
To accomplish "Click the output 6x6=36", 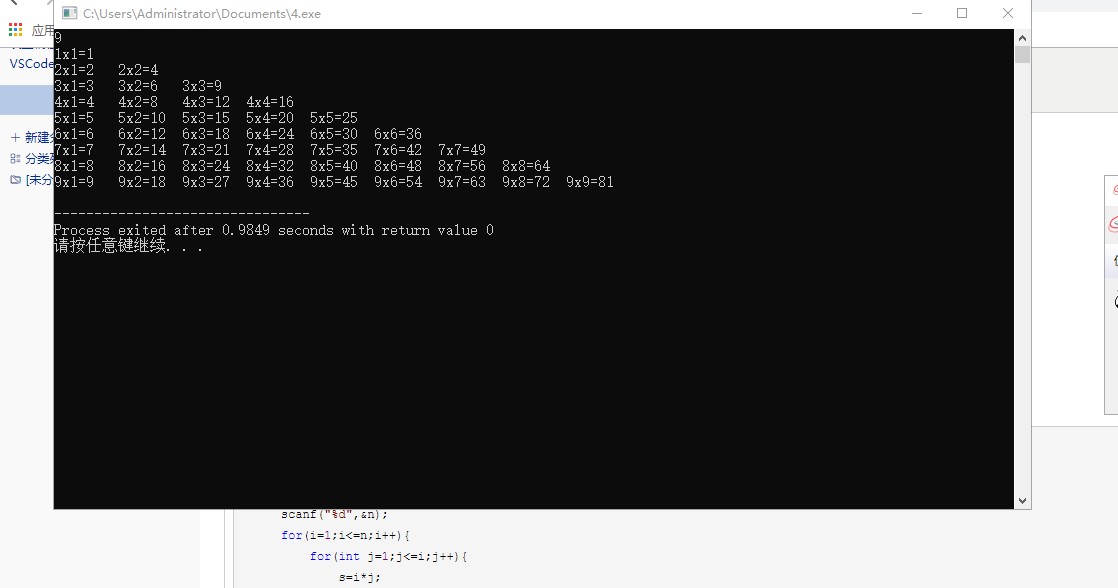I will click(398, 134).
